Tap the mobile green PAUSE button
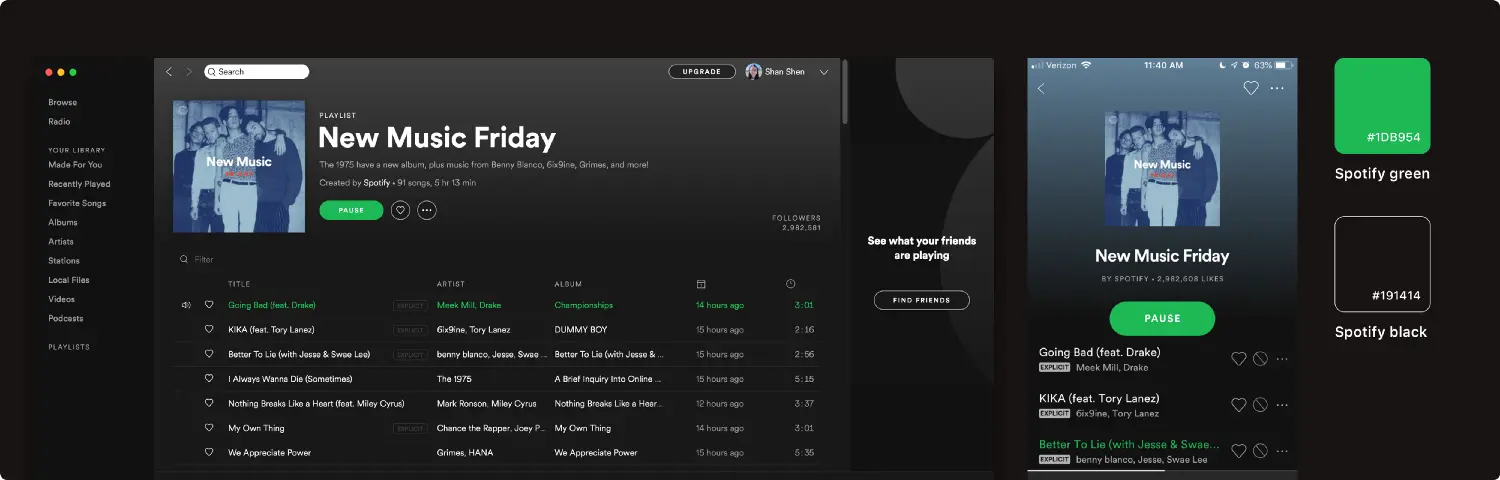Image resolution: width=1500 pixels, height=480 pixels. pos(1162,318)
